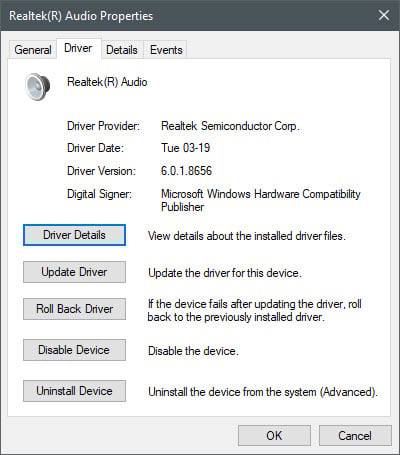The width and height of the screenshot is (400, 455).
Task: Confirm with the OK button
Action: point(274,436)
